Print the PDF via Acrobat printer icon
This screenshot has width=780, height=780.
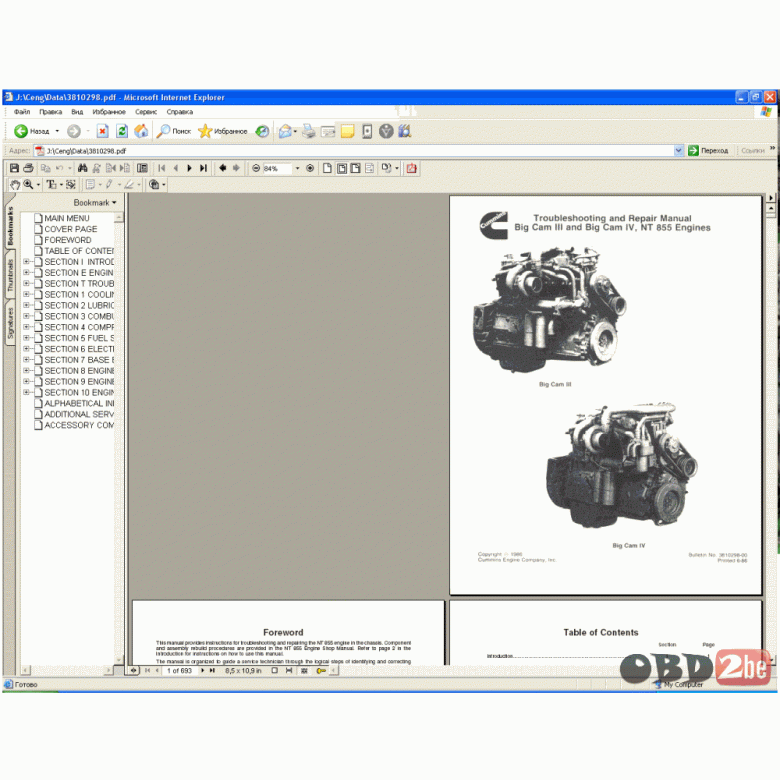[x=28, y=168]
